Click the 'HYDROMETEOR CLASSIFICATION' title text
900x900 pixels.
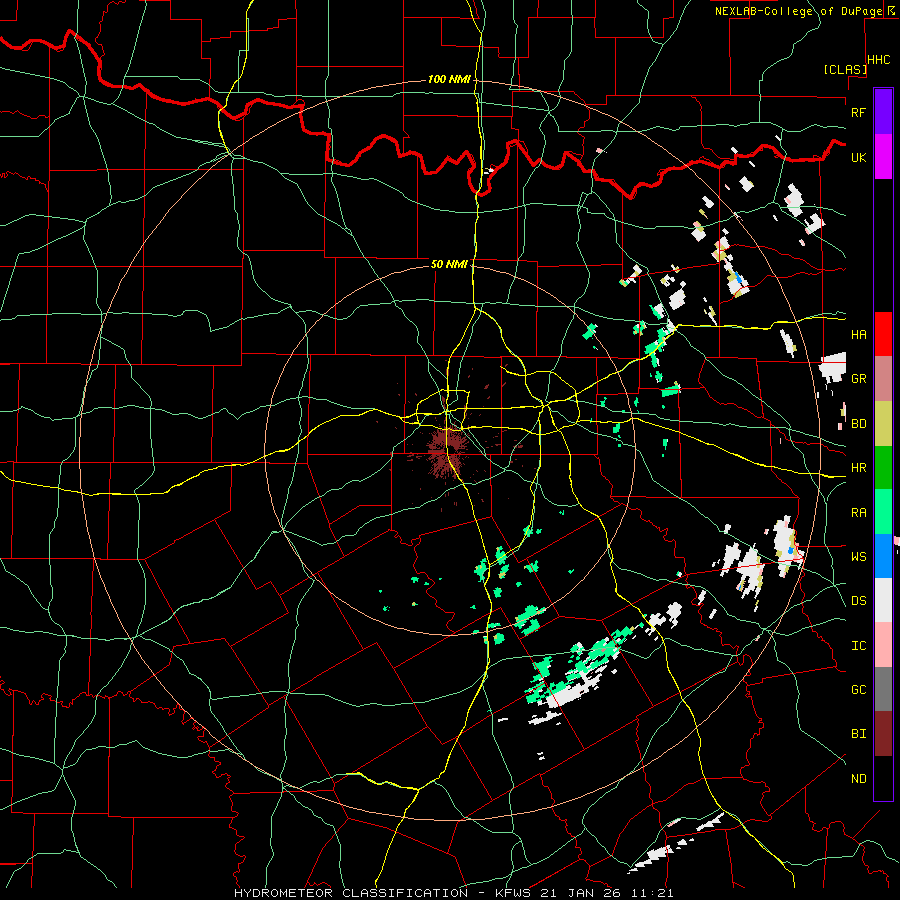coord(351,893)
